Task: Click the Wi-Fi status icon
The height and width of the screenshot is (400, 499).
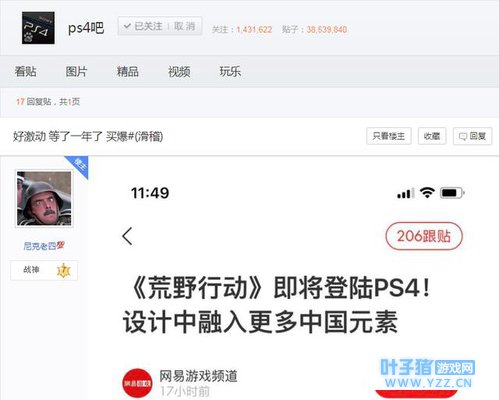Action: [427, 193]
